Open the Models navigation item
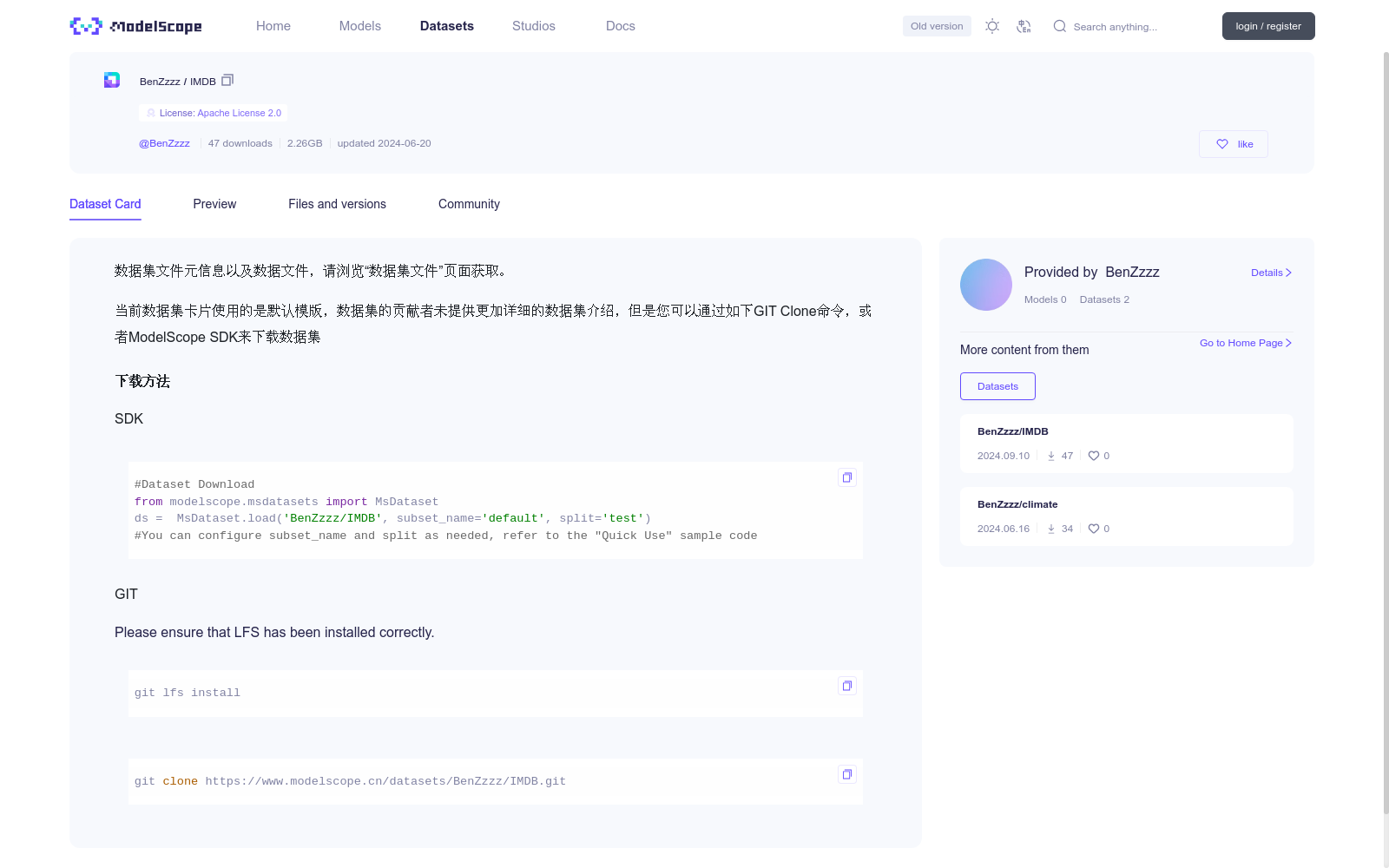Image resolution: width=1389 pixels, height=868 pixels. pos(360,26)
